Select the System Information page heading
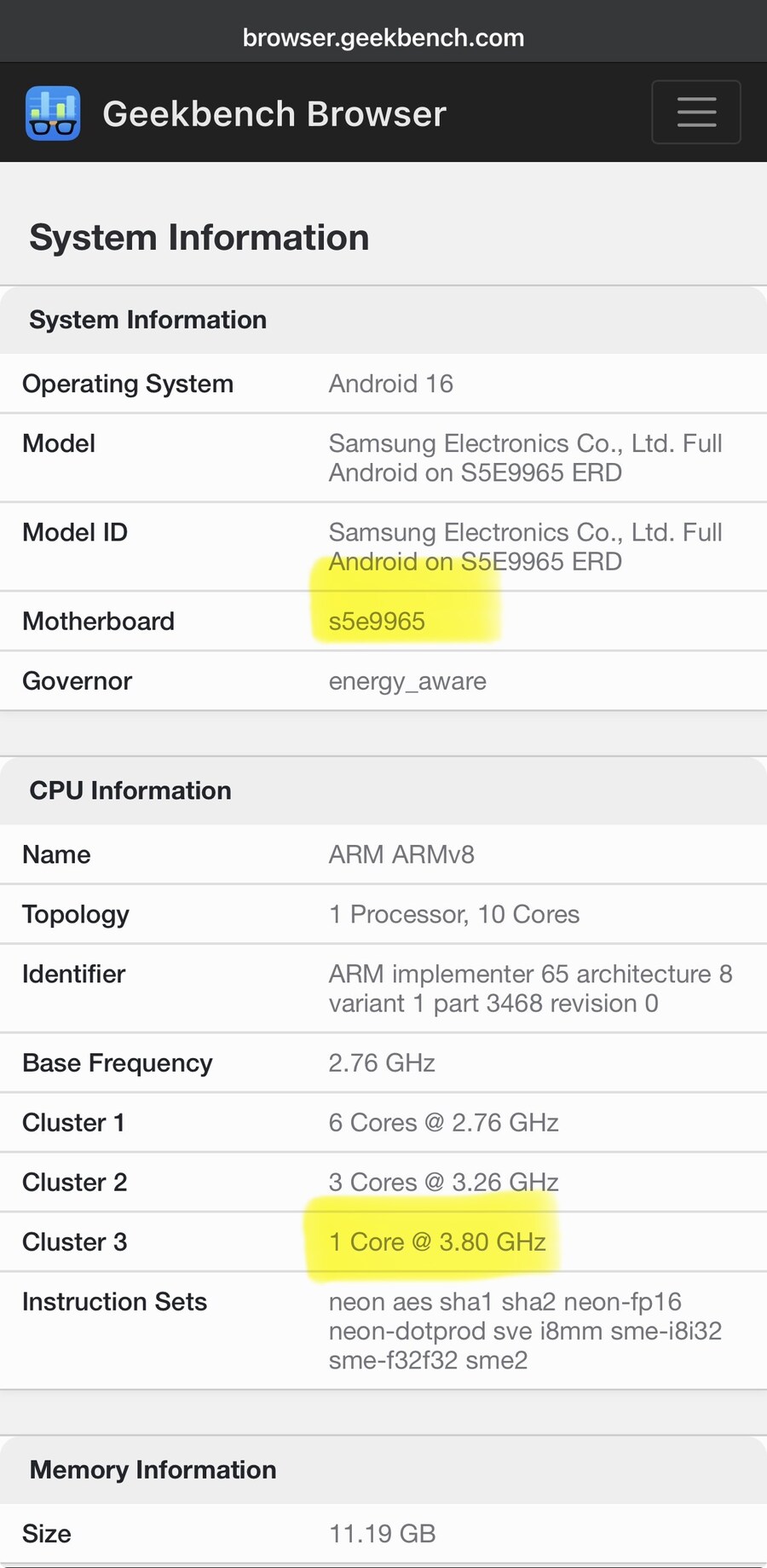 pyautogui.click(x=199, y=237)
